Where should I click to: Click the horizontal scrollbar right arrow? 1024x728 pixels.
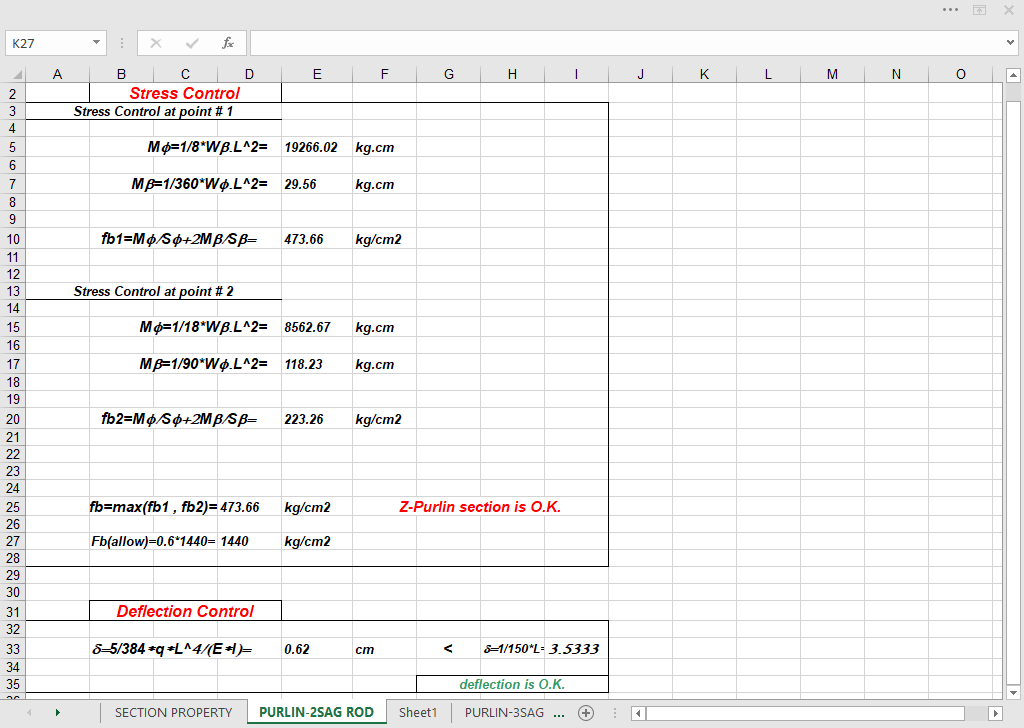(x=995, y=713)
